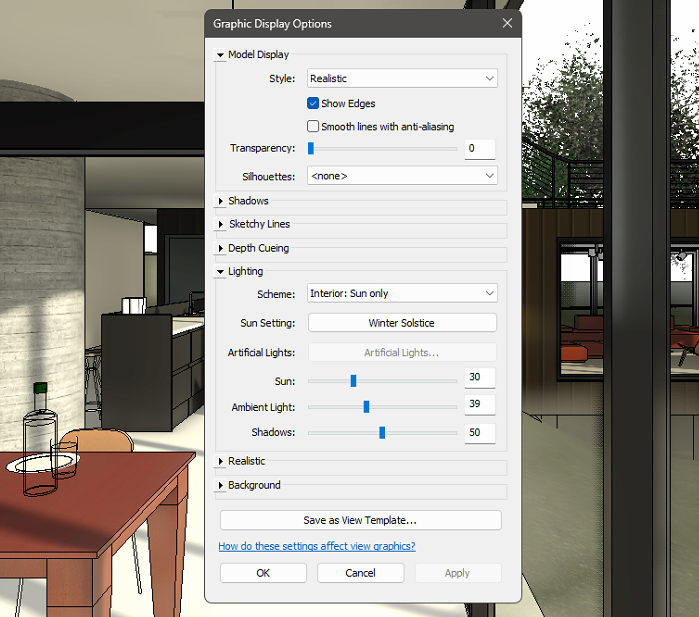Click the Shadows intensity slider handle
The width and height of the screenshot is (699, 617).
(x=382, y=433)
